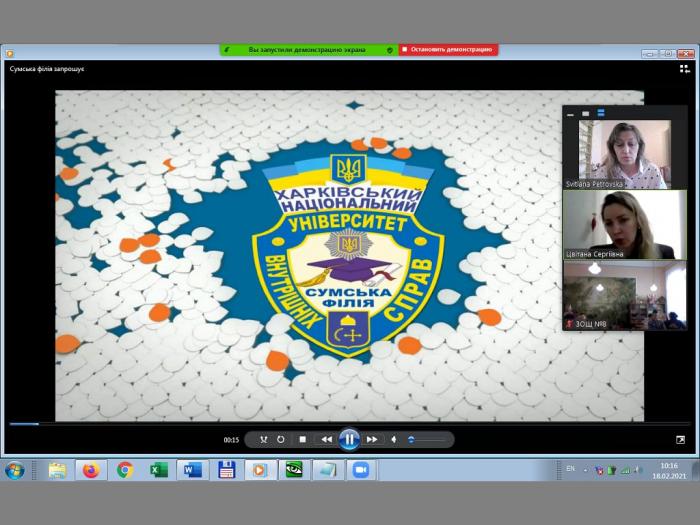The width and height of the screenshot is (700, 525).
Task: Skip to previous track with rewind button
Action: (x=326, y=439)
